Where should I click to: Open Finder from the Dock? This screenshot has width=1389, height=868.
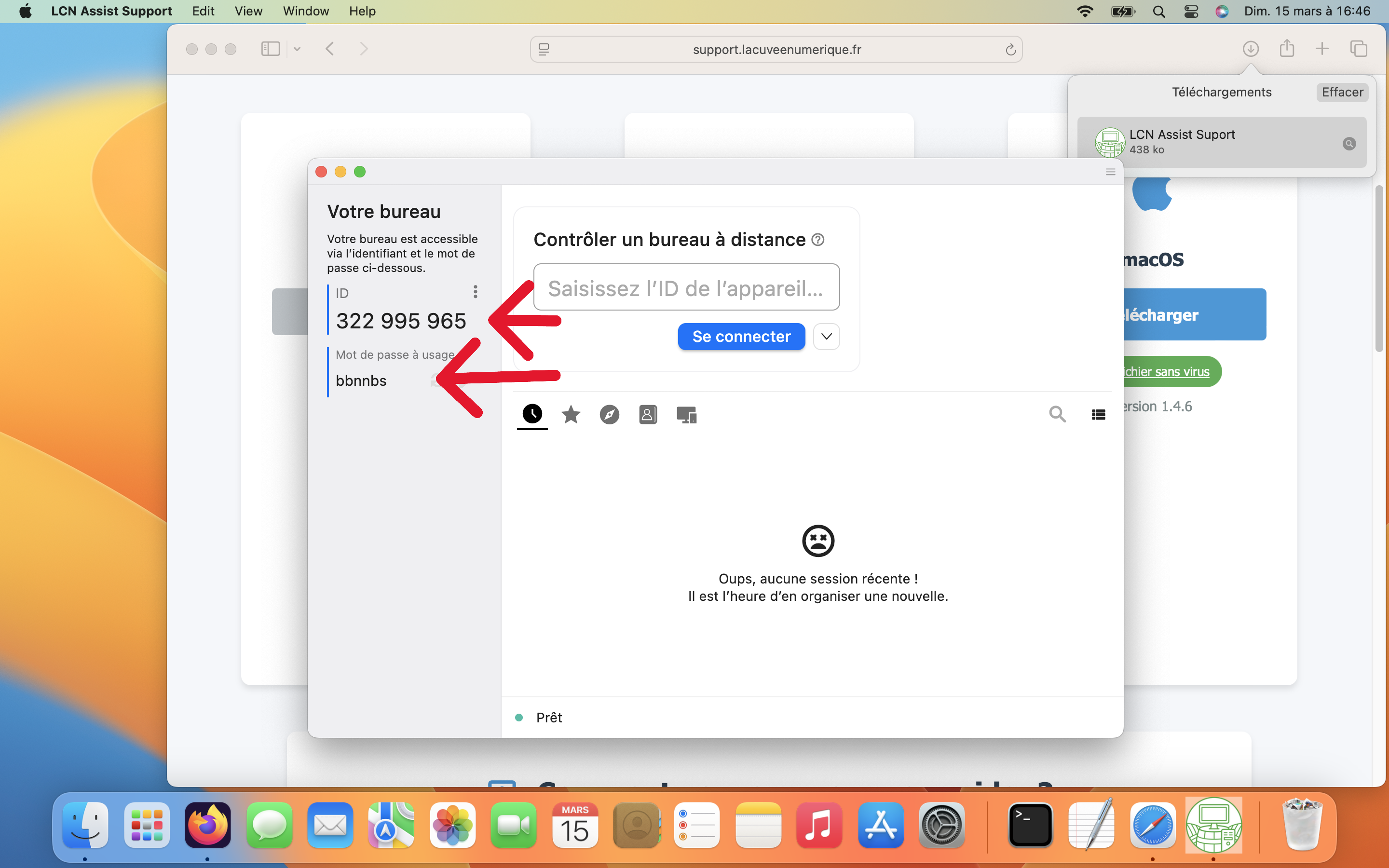[x=85, y=826]
